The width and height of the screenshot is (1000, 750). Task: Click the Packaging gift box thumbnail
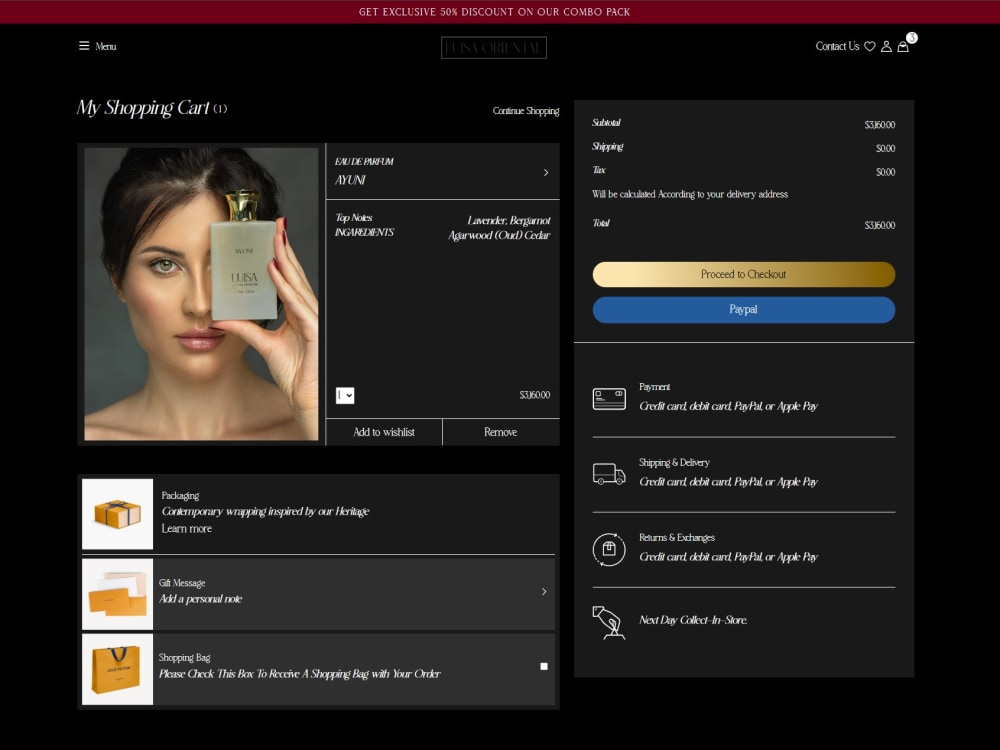(117, 514)
